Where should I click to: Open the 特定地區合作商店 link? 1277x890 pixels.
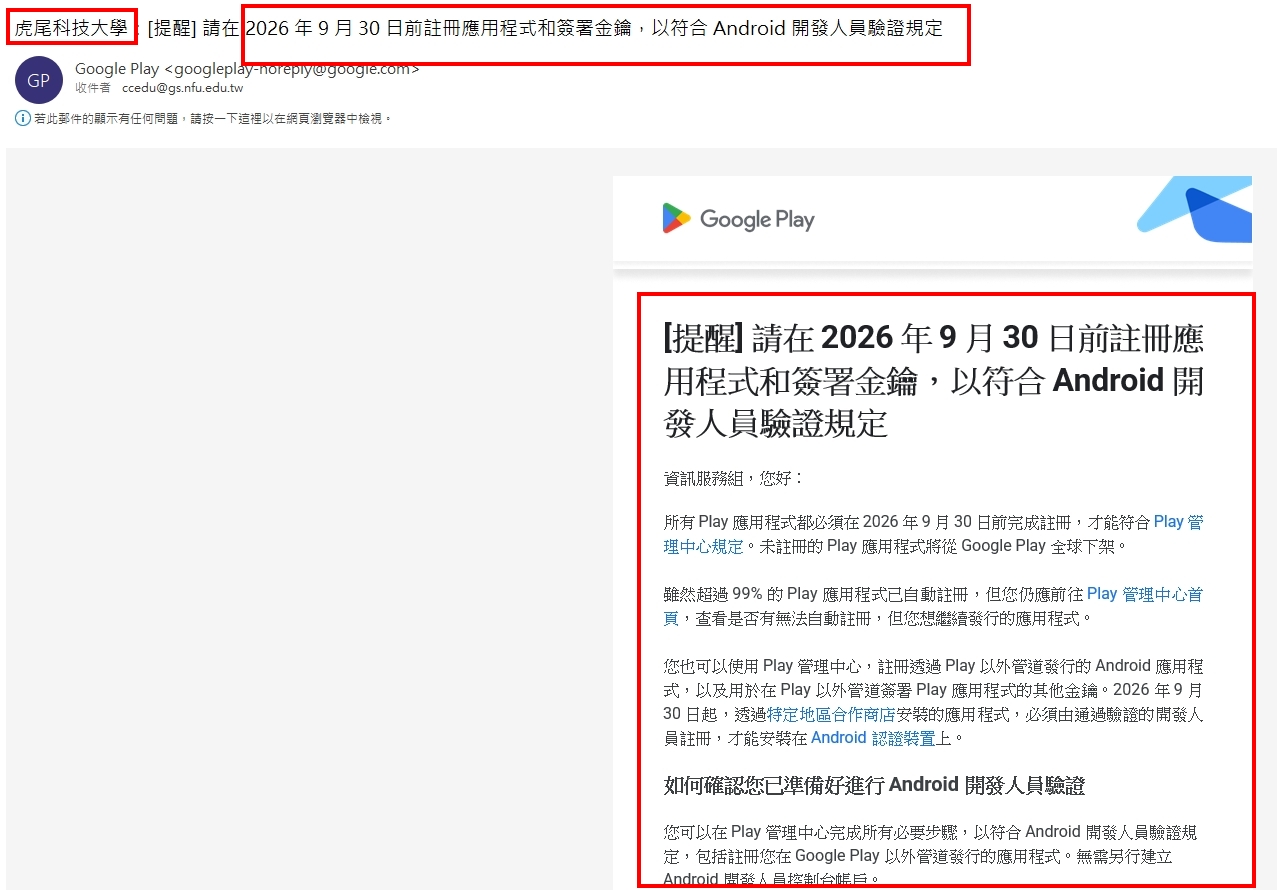click(830, 714)
